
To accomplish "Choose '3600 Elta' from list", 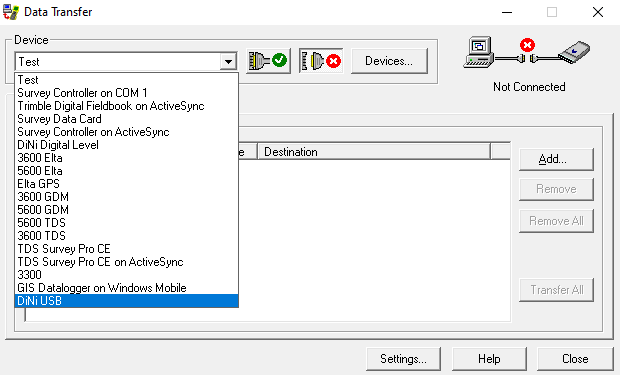I will pos(127,158).
